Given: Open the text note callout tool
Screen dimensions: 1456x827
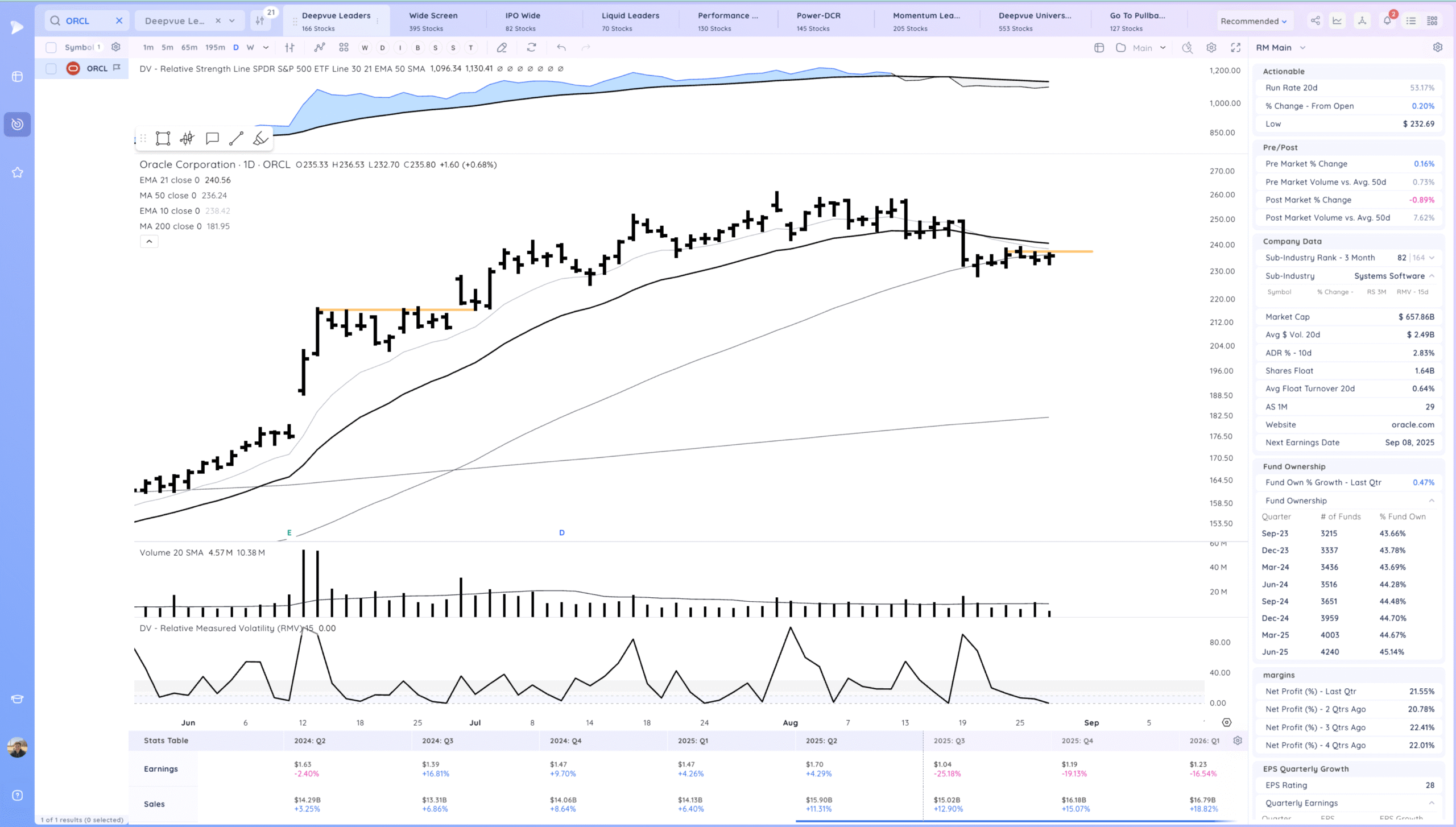Looking at the screenshot, I should tap(212, 138).
